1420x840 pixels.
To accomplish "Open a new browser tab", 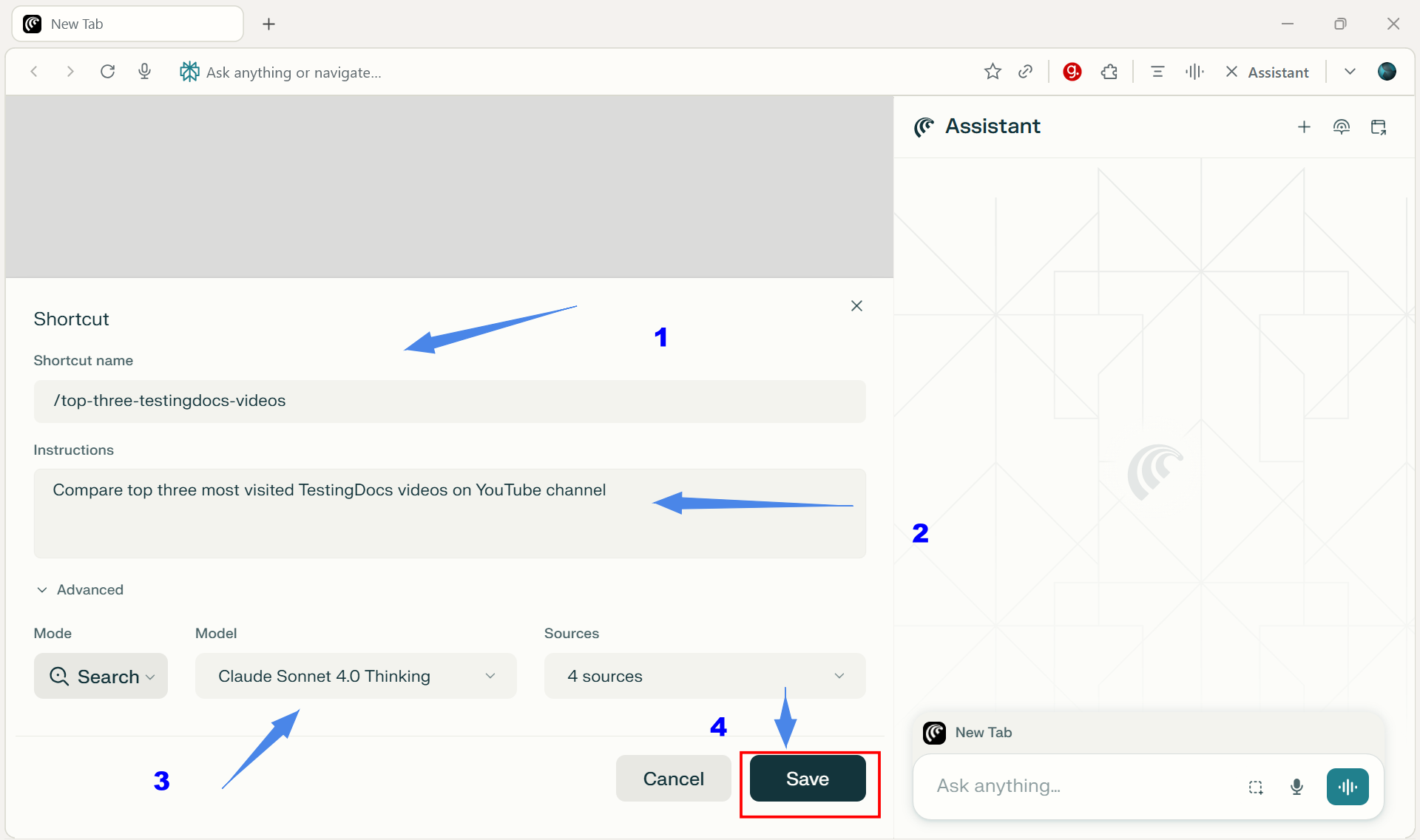I will pos(268,24).
